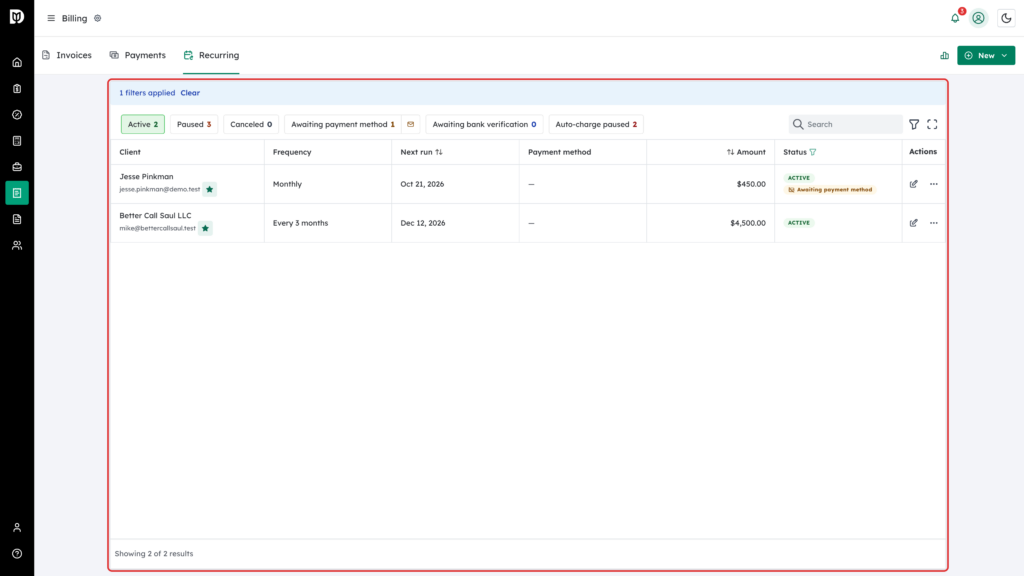This screenshot has height=576, width=1024.
Task: Open the Home icon in sidebar
Action: click(x=17, y=63)
